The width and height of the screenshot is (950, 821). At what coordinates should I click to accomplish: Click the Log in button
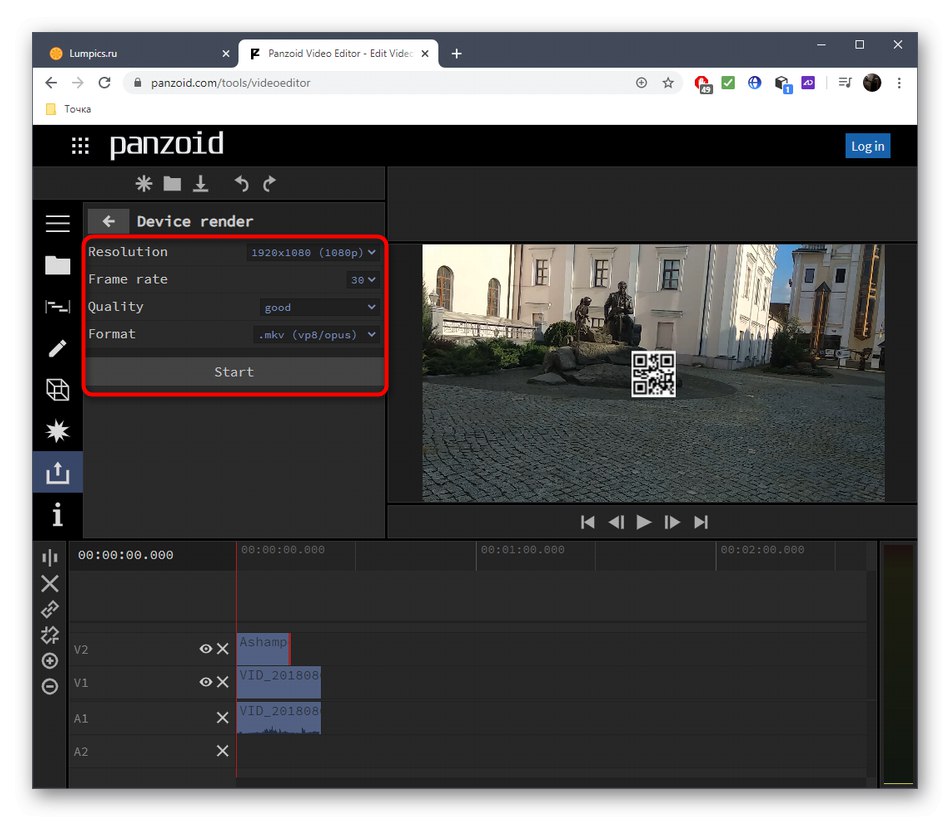(x=866, y=146)
